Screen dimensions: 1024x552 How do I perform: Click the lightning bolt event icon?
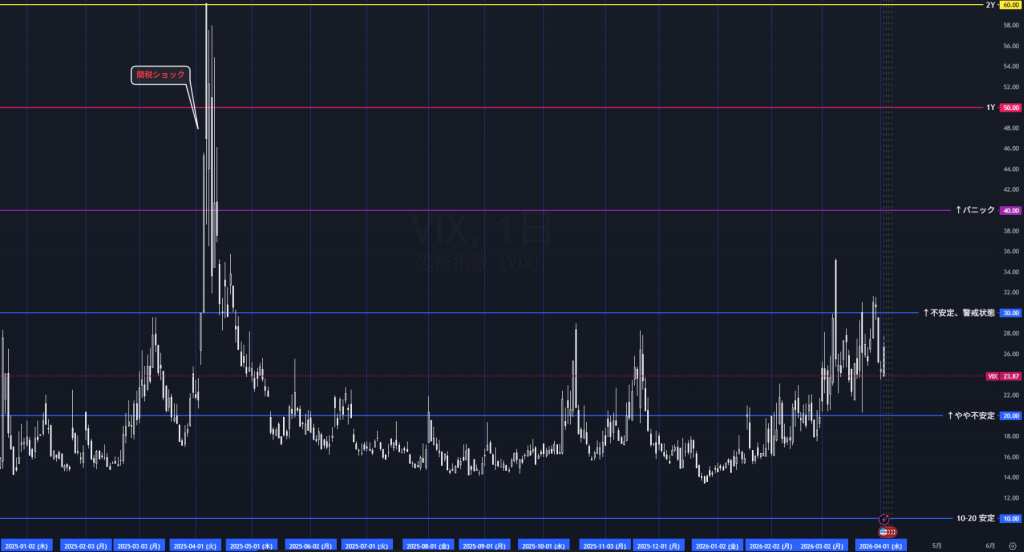[884, 518]
